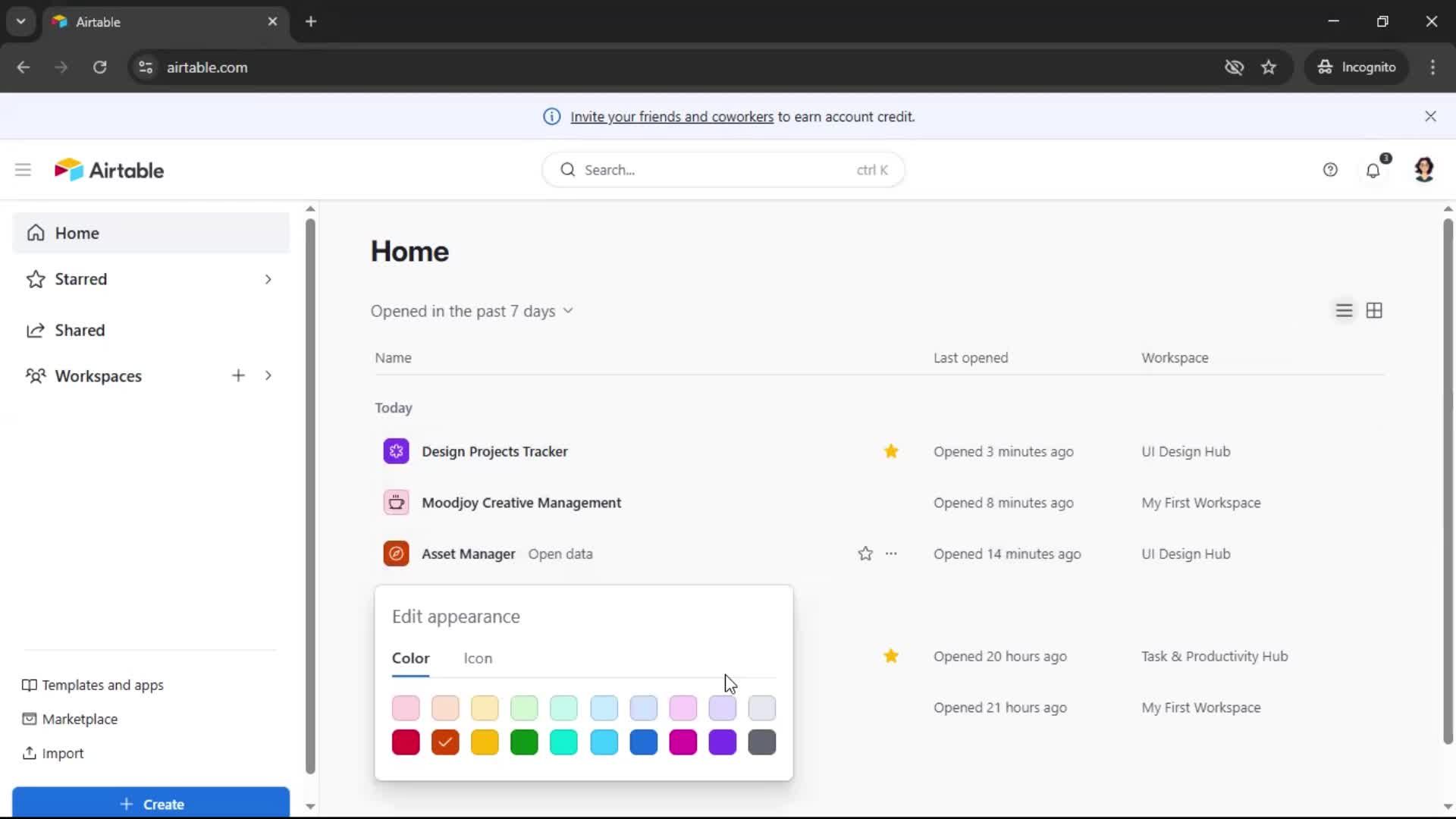Open Marketplace link
Image resolution: width=1456 pixels, height=819 pixels.
click(70, 719)
